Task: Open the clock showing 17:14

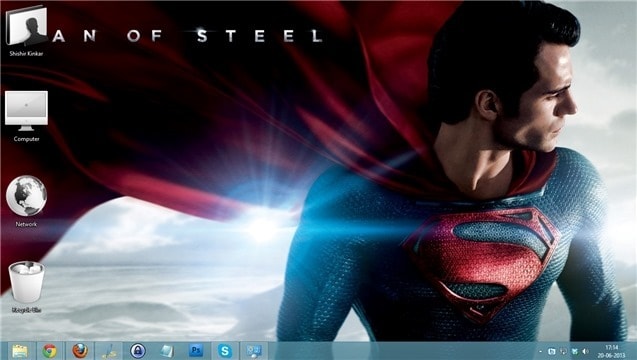Action: click(611, 348)
